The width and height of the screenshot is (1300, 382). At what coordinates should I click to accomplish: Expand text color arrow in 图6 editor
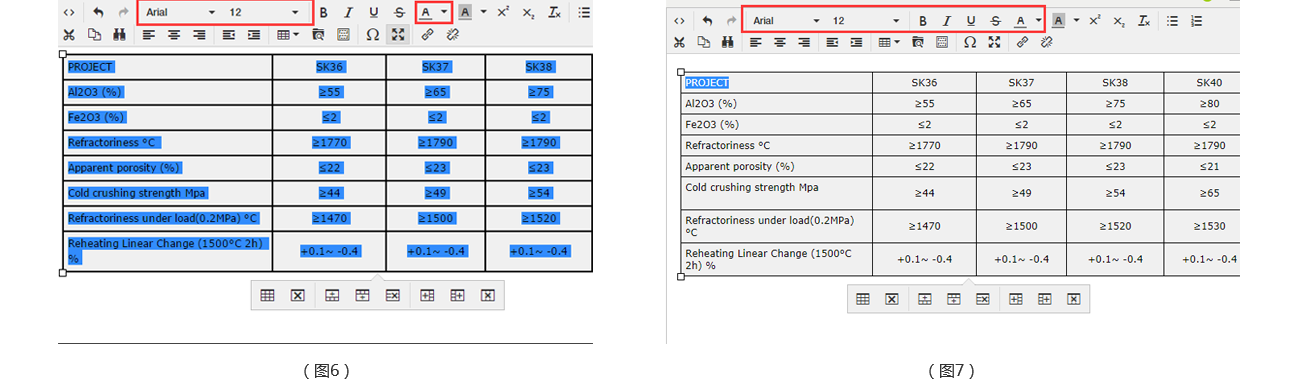point(444,13)
